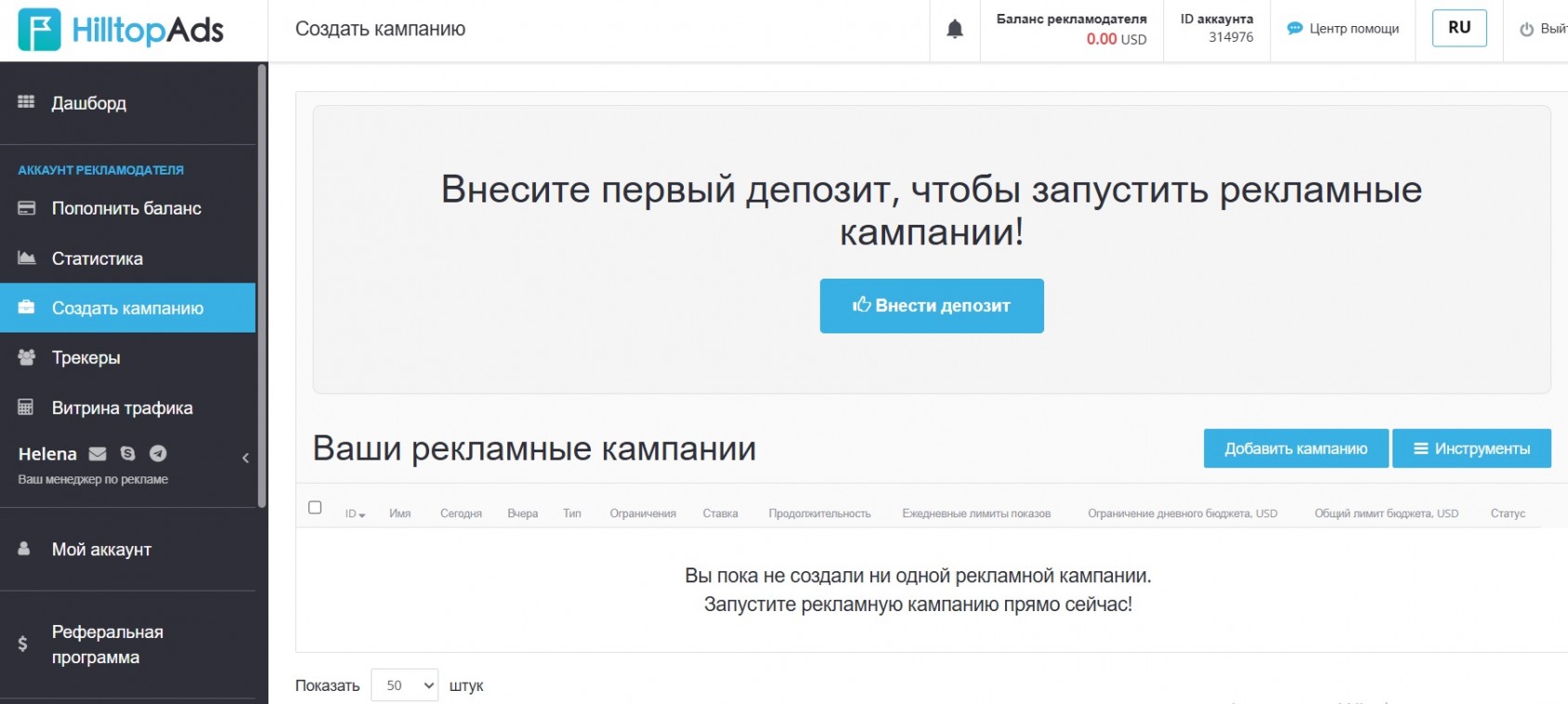
Task: Click the advertiser balance 0.00 USD
Action: click(x=1117, y=39)
